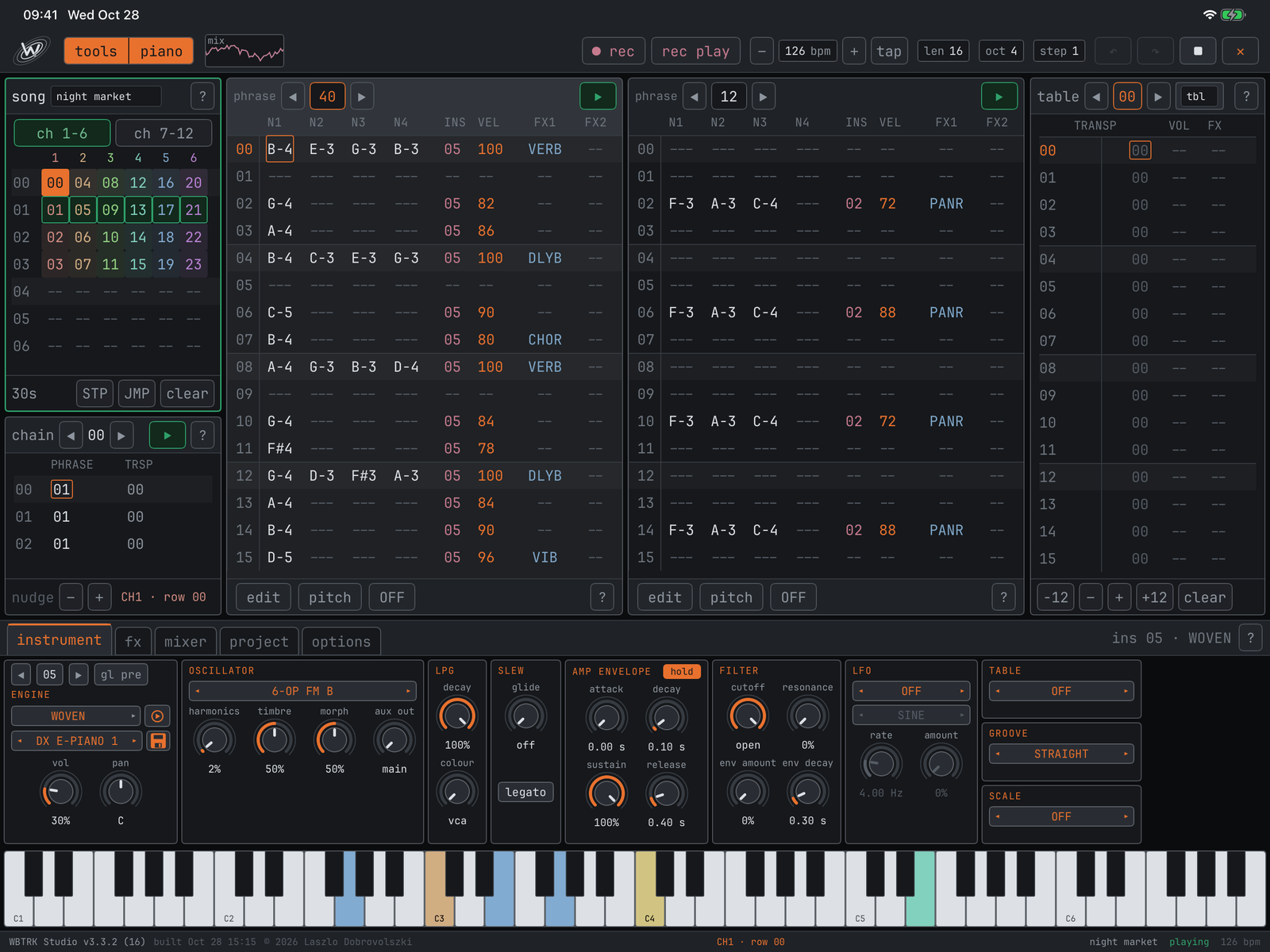Increase tempo with the plus icon
This screenshot has width=1270, height=952.
[854, 51]
